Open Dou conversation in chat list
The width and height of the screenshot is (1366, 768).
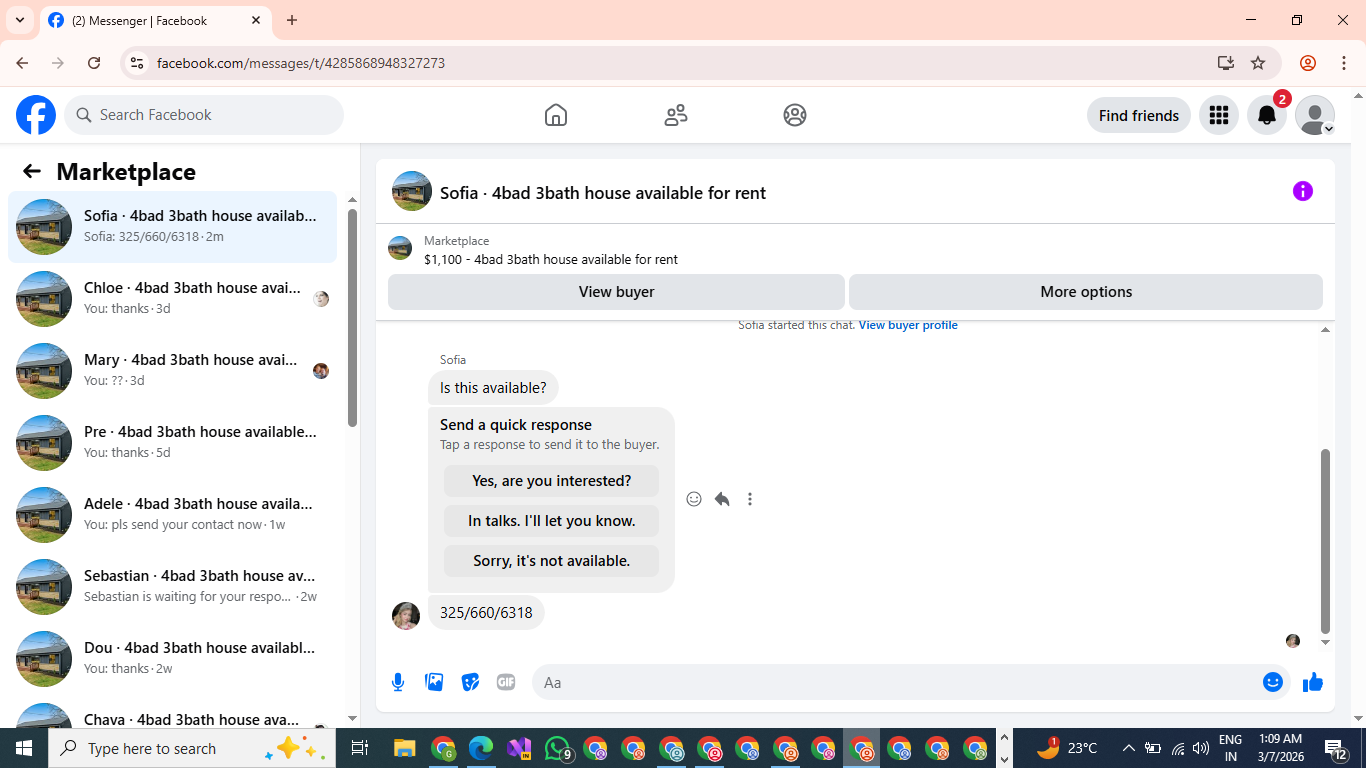click(172, 659)
